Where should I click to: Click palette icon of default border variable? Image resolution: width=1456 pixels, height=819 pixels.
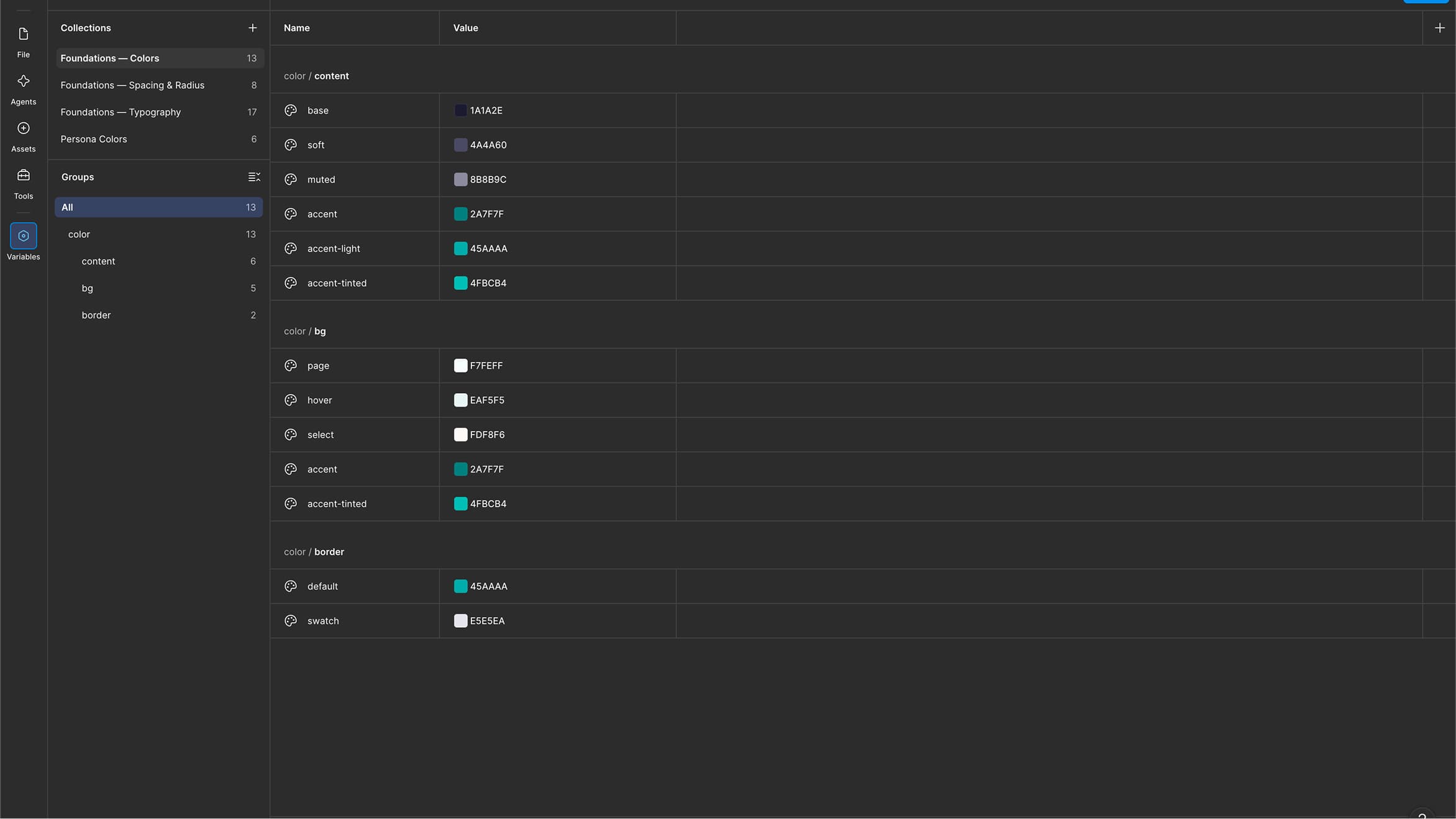point(290,586)
